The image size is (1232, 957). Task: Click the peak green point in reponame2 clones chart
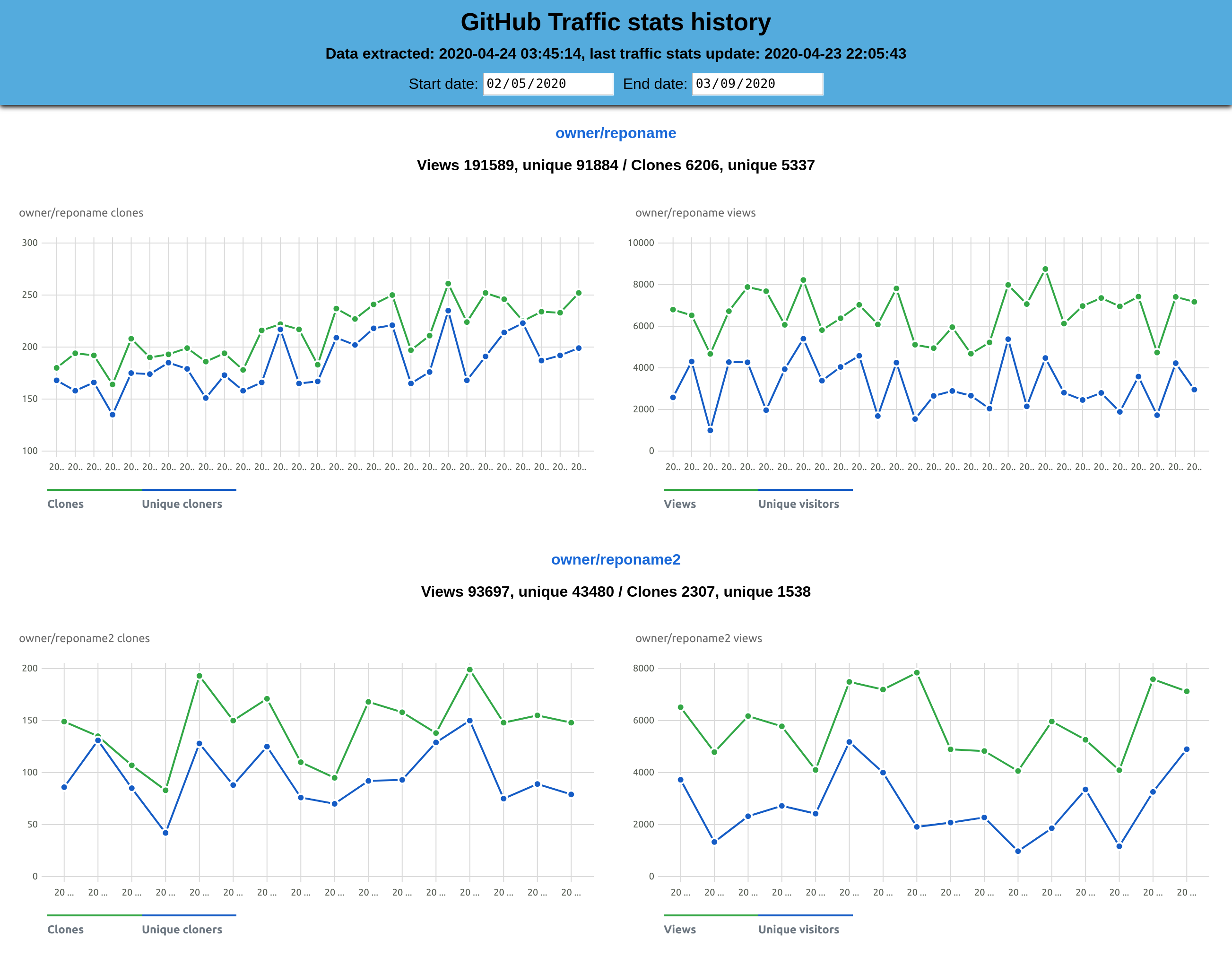[x=469, y=670]
